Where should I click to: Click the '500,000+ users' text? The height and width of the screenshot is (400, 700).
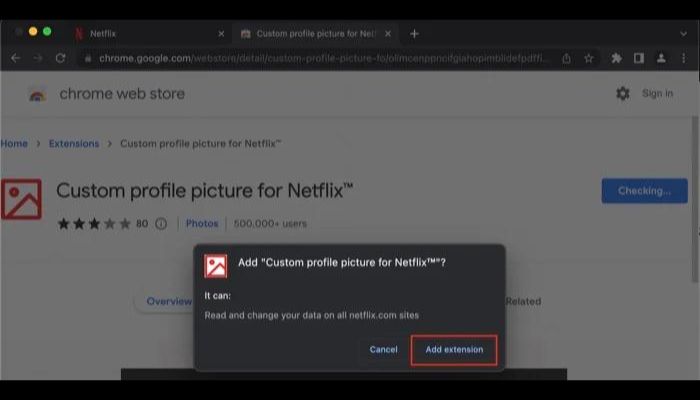point(270,224)
